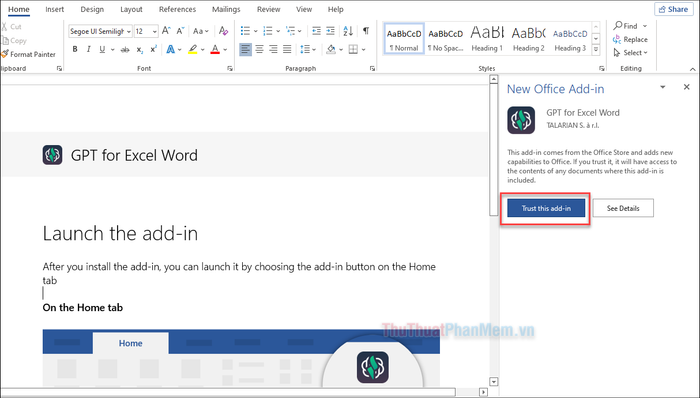Toggle strikethrough text formatting
This screenshot has width=700, height=398.
pos(125,50)
